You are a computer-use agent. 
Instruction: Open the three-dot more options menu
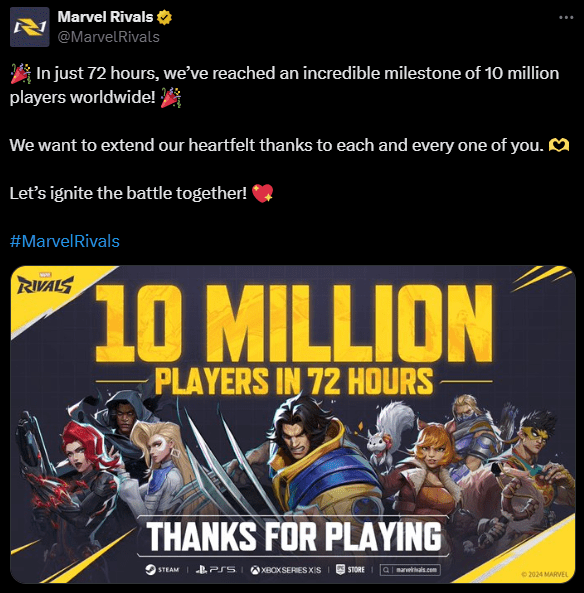(x=566, y=17)
